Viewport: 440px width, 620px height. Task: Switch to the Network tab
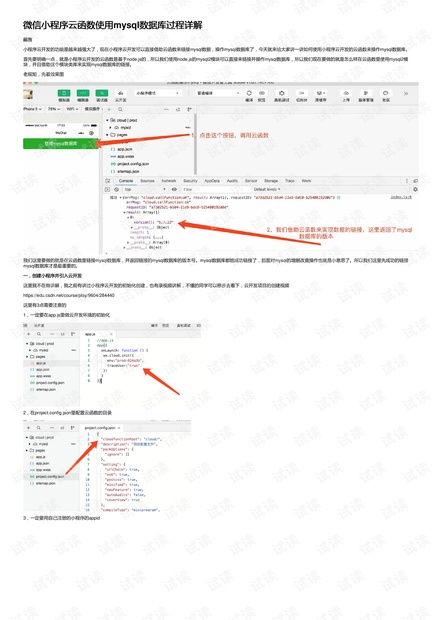pyautogui.click(x=169, y=181)
